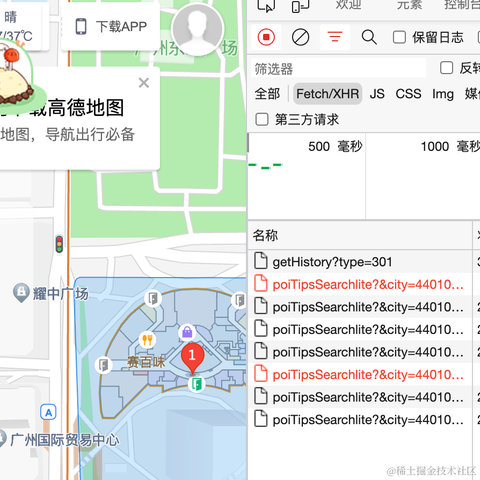Click the 500 毫秒 timeline marker
Image resolution: width=480 pixels, height=480 pixels.
pyautogui.click(x=335, y=146)
